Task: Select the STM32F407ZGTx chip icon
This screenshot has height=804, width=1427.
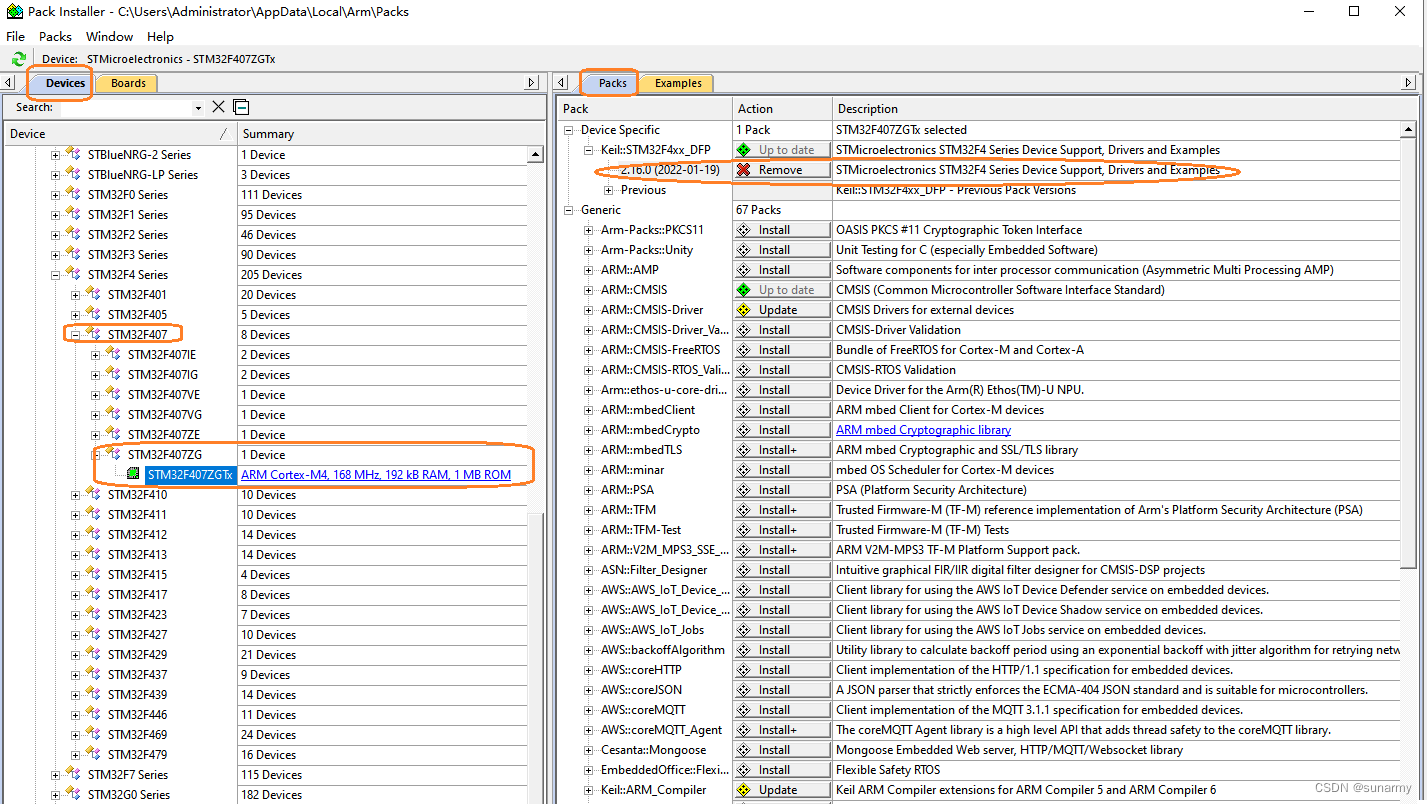Action: (x=134, y=474)
